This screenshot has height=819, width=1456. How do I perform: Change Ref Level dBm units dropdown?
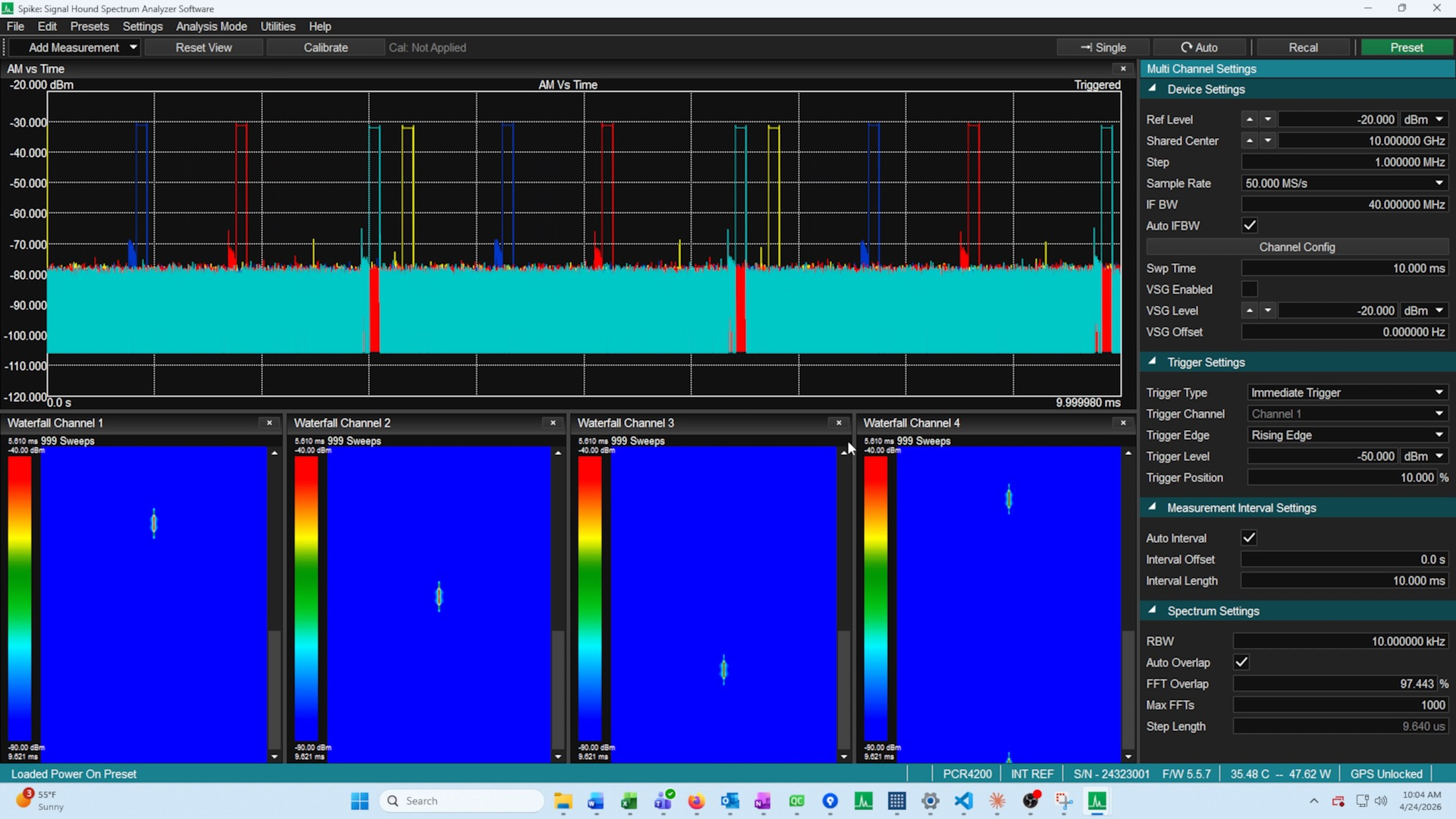click(1424, 120)
